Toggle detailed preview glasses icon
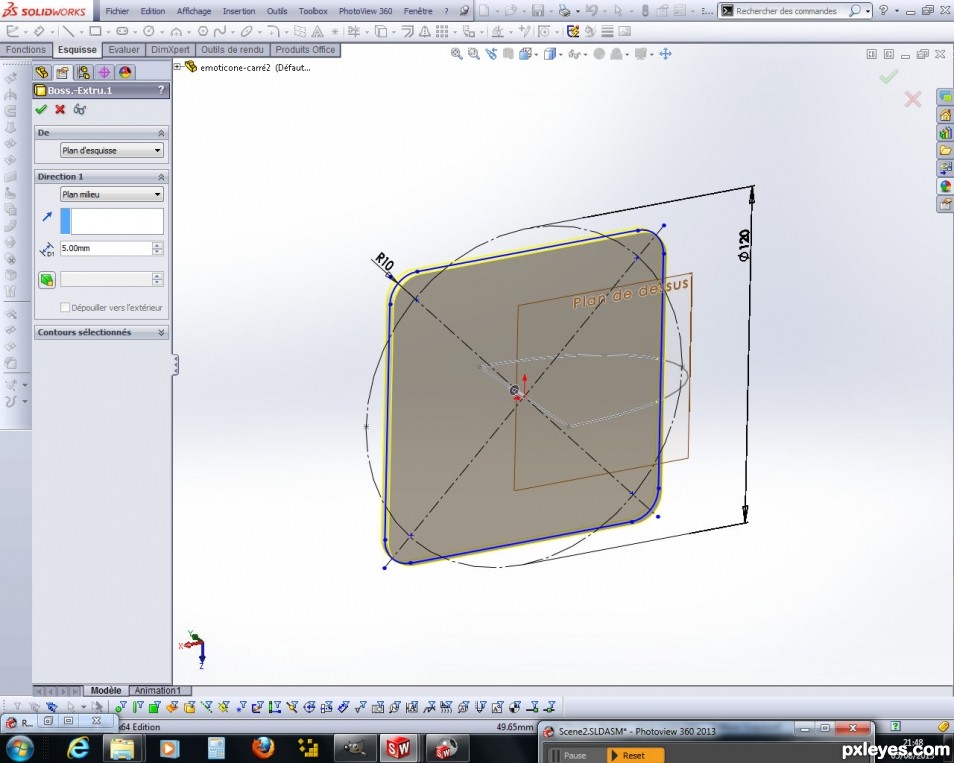 (x=80, y=109)
